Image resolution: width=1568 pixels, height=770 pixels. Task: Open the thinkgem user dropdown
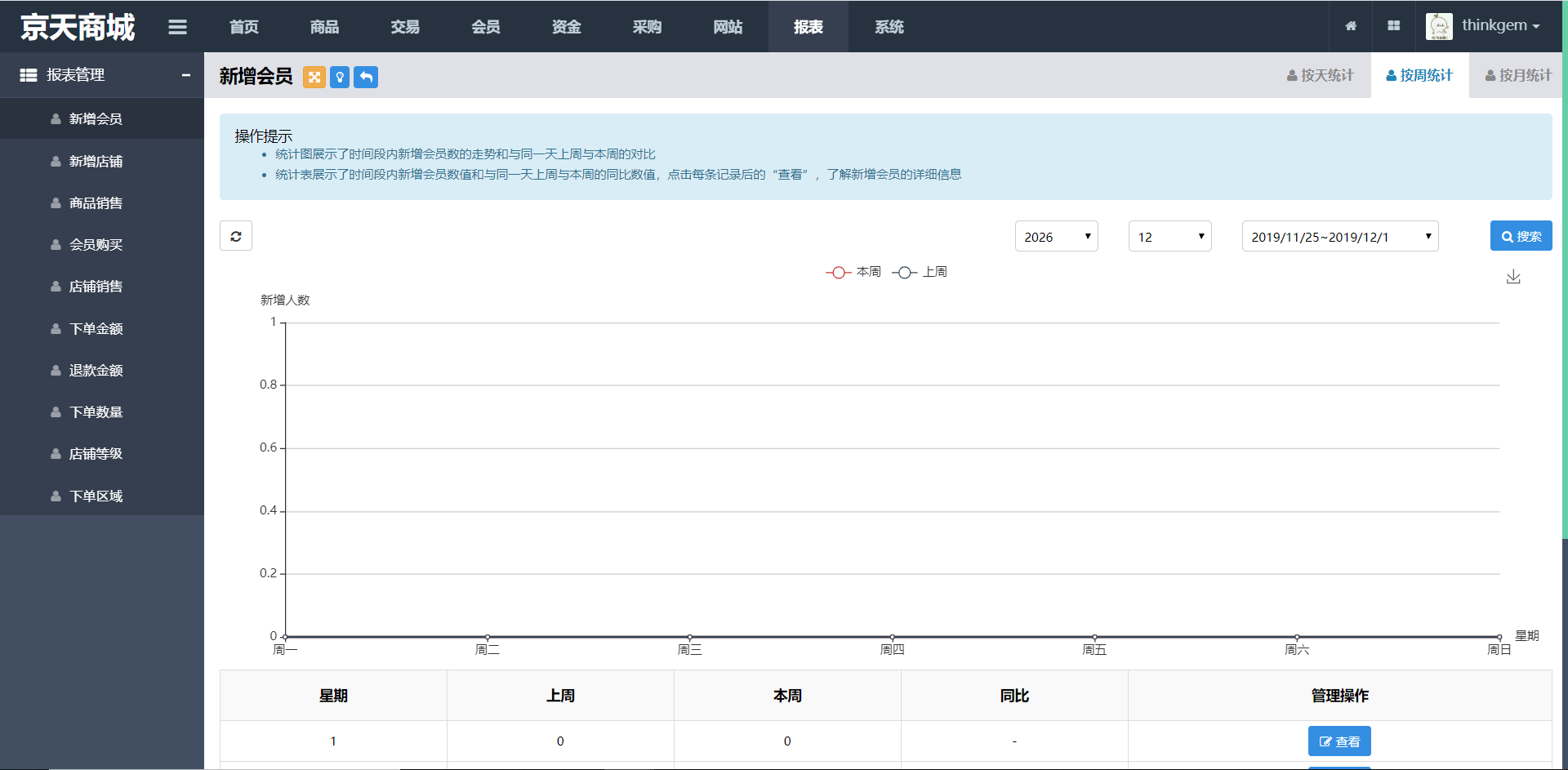tap(1500, 25)
